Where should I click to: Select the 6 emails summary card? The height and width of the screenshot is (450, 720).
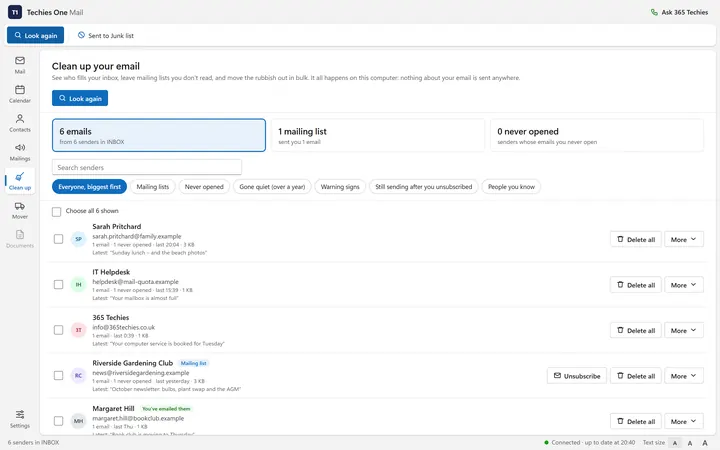pyautogui.click(x=159, y=135)
